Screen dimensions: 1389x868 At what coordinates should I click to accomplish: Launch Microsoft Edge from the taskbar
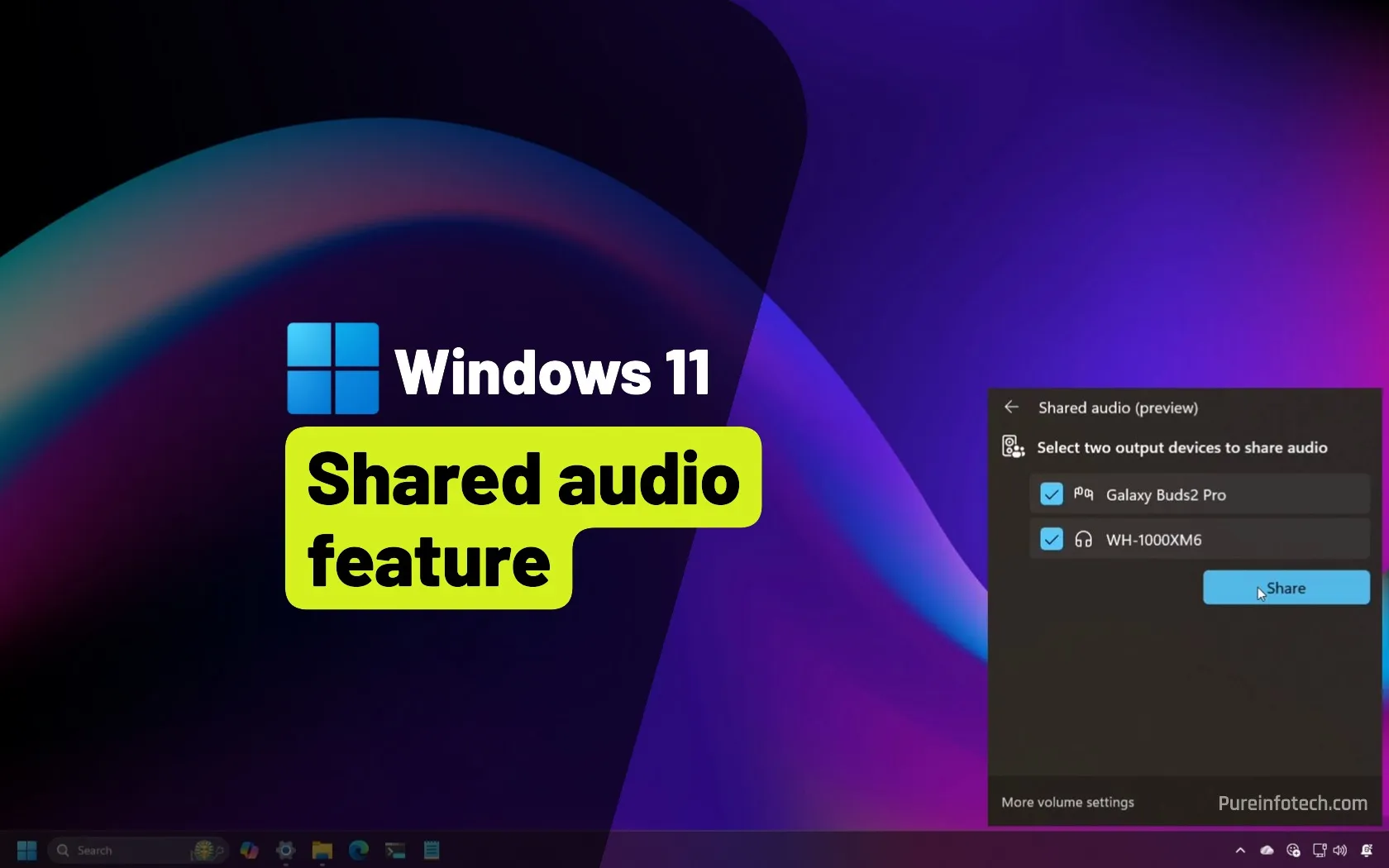[359, 850]
